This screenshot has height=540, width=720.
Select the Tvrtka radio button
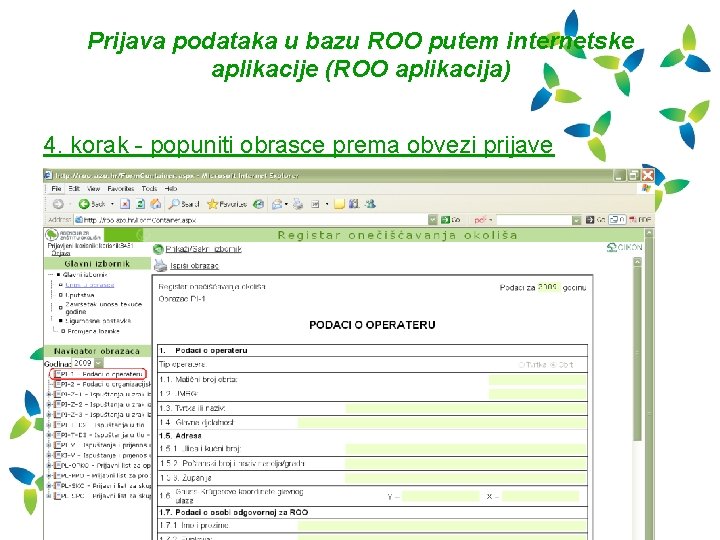[522, 365]
